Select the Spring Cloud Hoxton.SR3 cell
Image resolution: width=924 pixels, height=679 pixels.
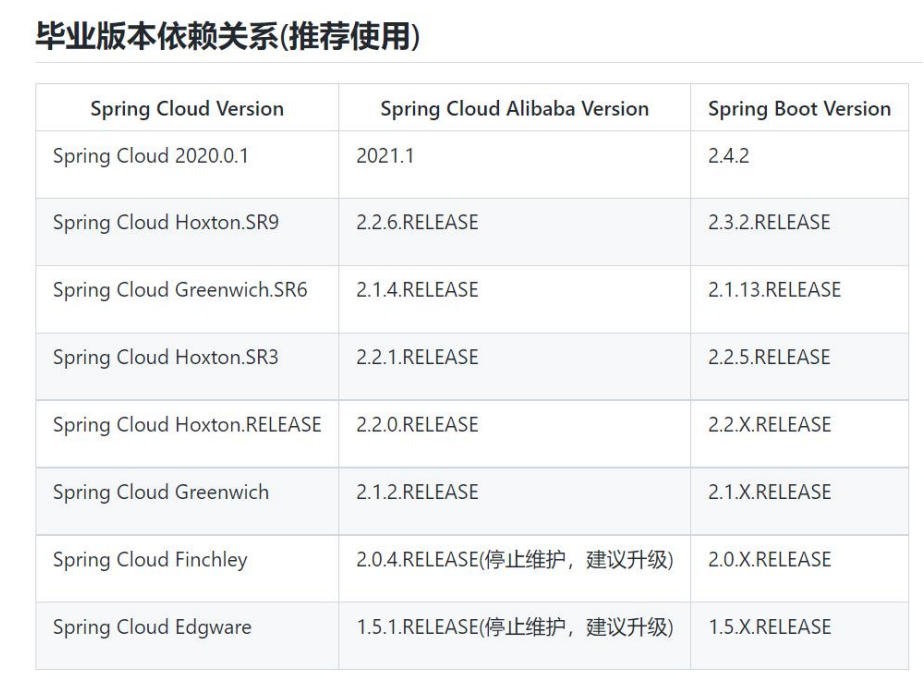tap(166, 357)
